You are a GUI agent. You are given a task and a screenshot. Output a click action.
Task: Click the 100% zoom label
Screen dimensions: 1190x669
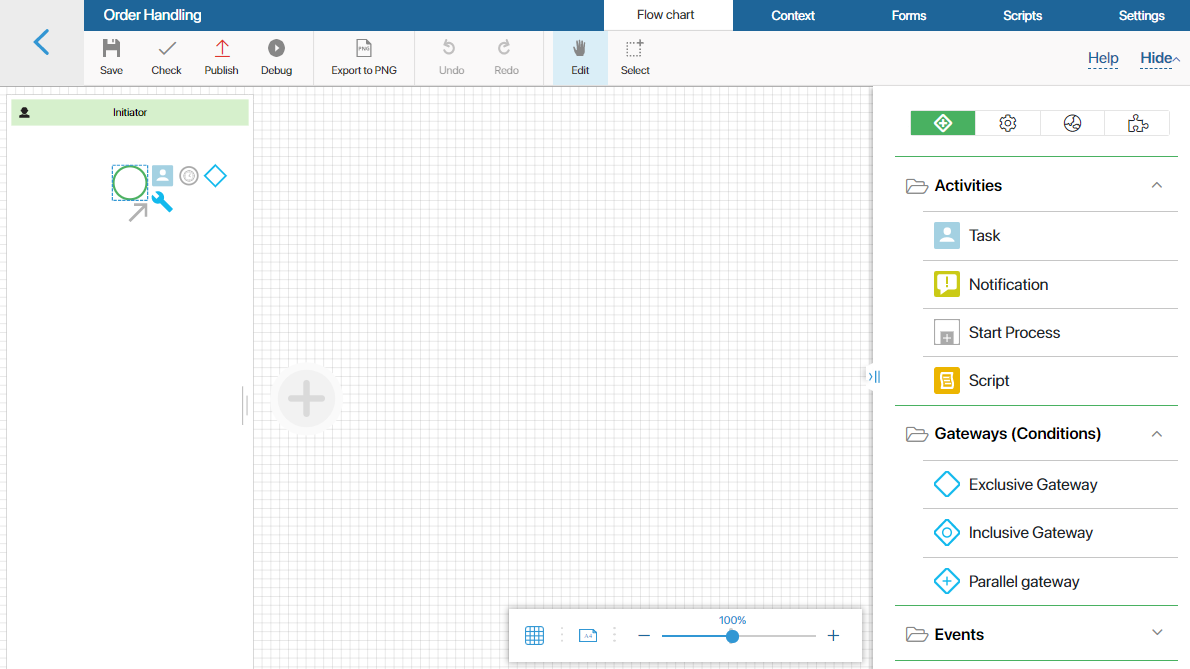pos(732,620)
